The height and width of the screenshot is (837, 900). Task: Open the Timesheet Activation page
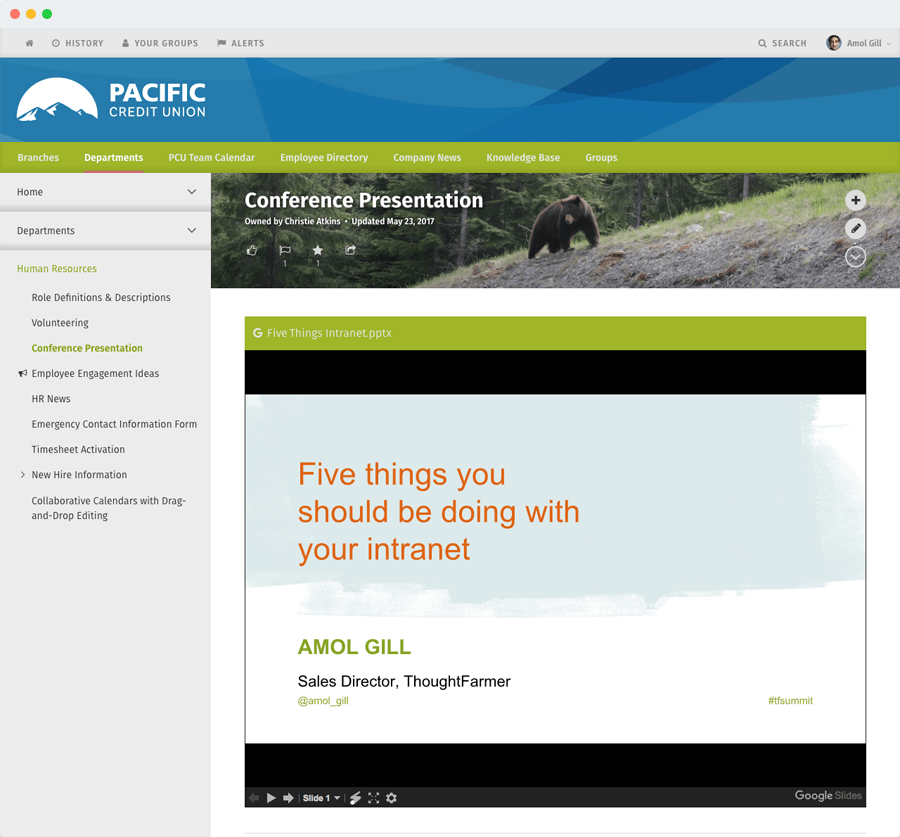pyautogui.click(x=78, y=450)
